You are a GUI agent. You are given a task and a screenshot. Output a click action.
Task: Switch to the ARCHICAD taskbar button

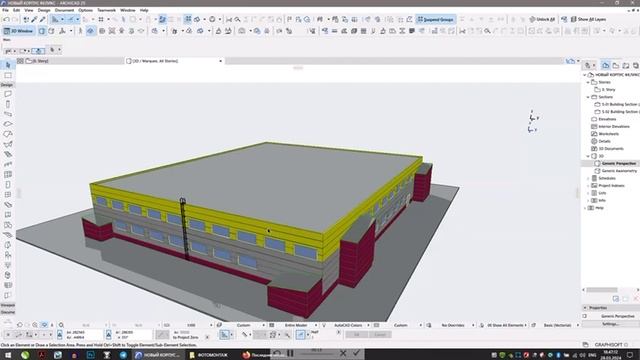(157, 355)
